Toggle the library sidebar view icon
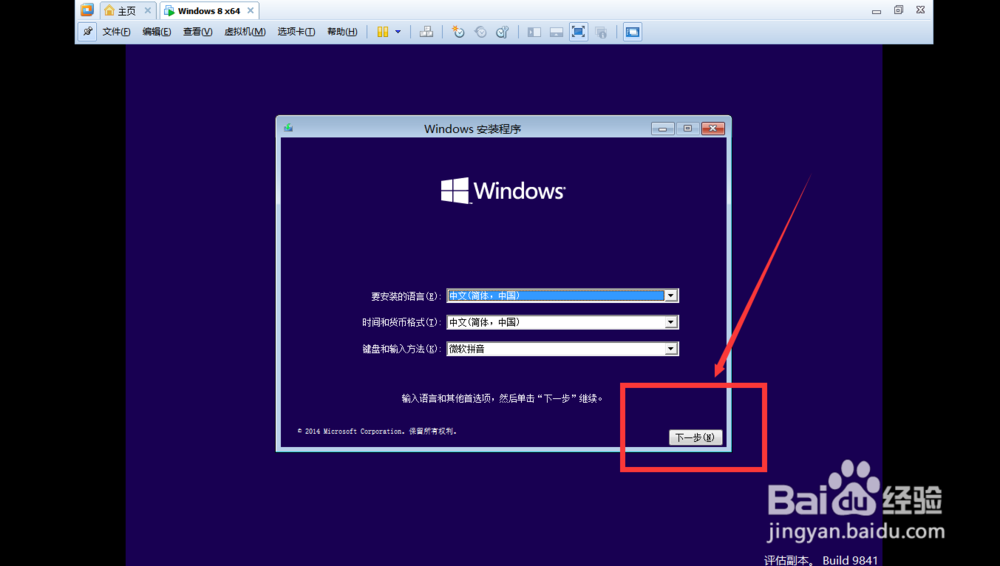 click(x=534, y=32)
